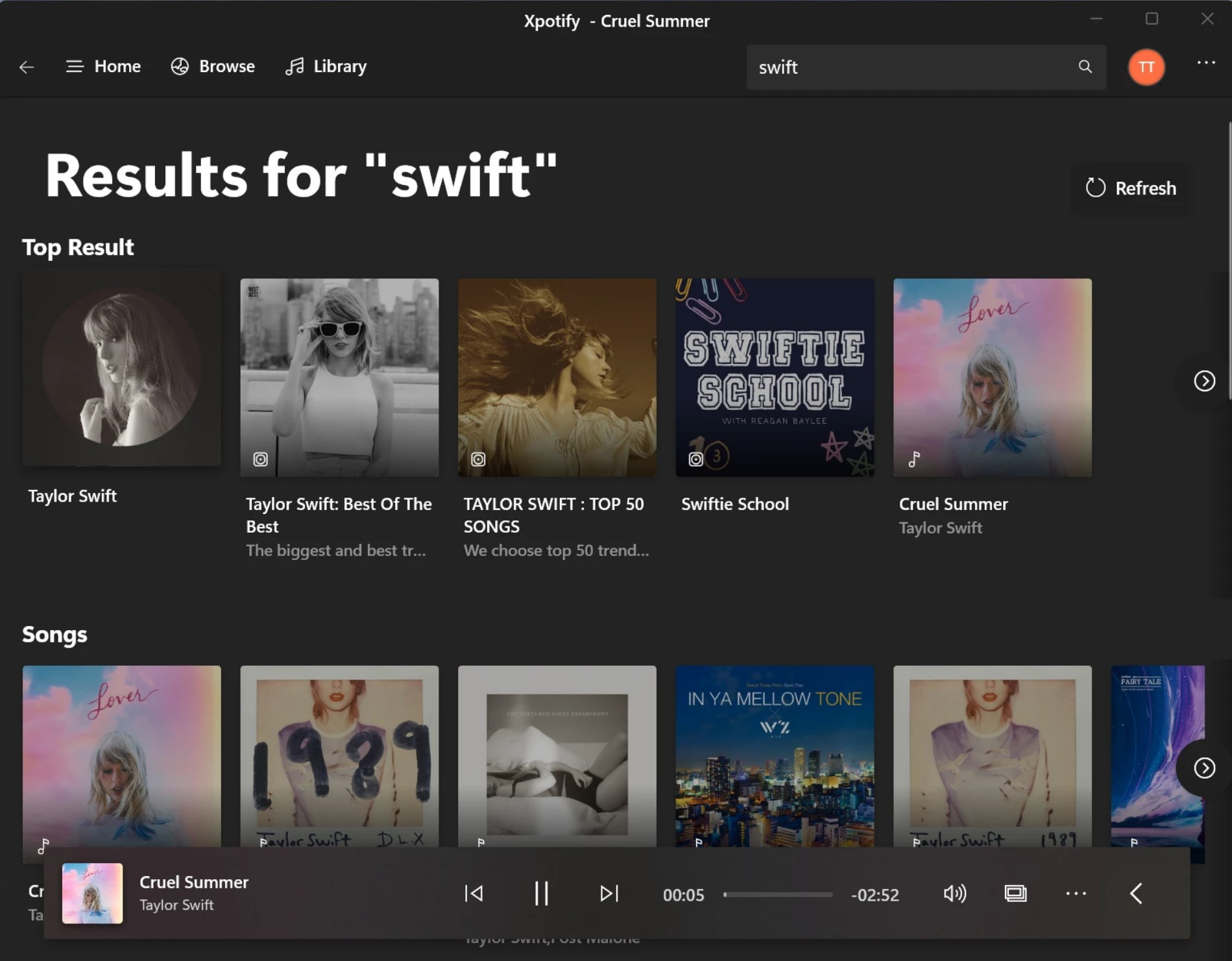This screenshot has width=1232, height=961.
Task: Open the Taylor Swift artist thumbnail
Action: (122, 367)
